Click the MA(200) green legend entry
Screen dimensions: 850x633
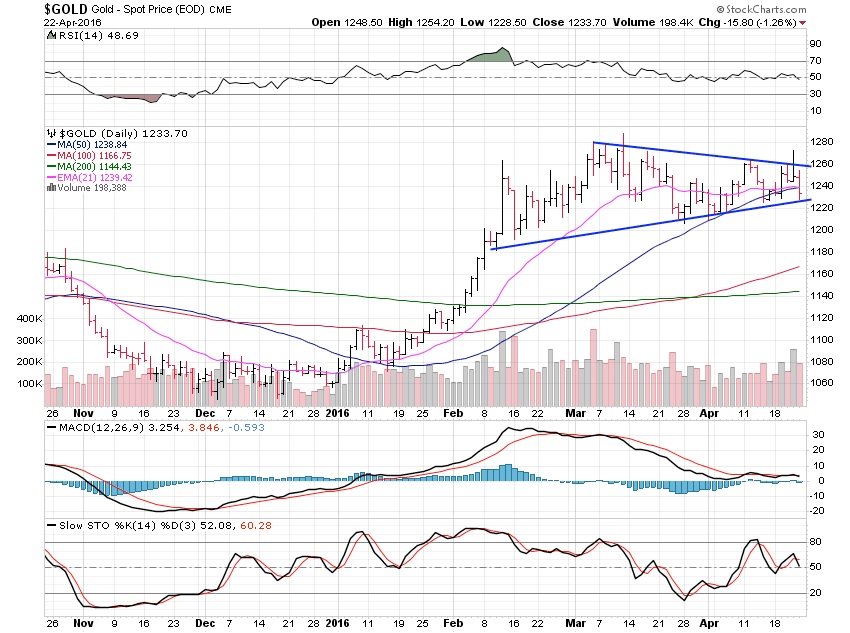click(89, 166)
